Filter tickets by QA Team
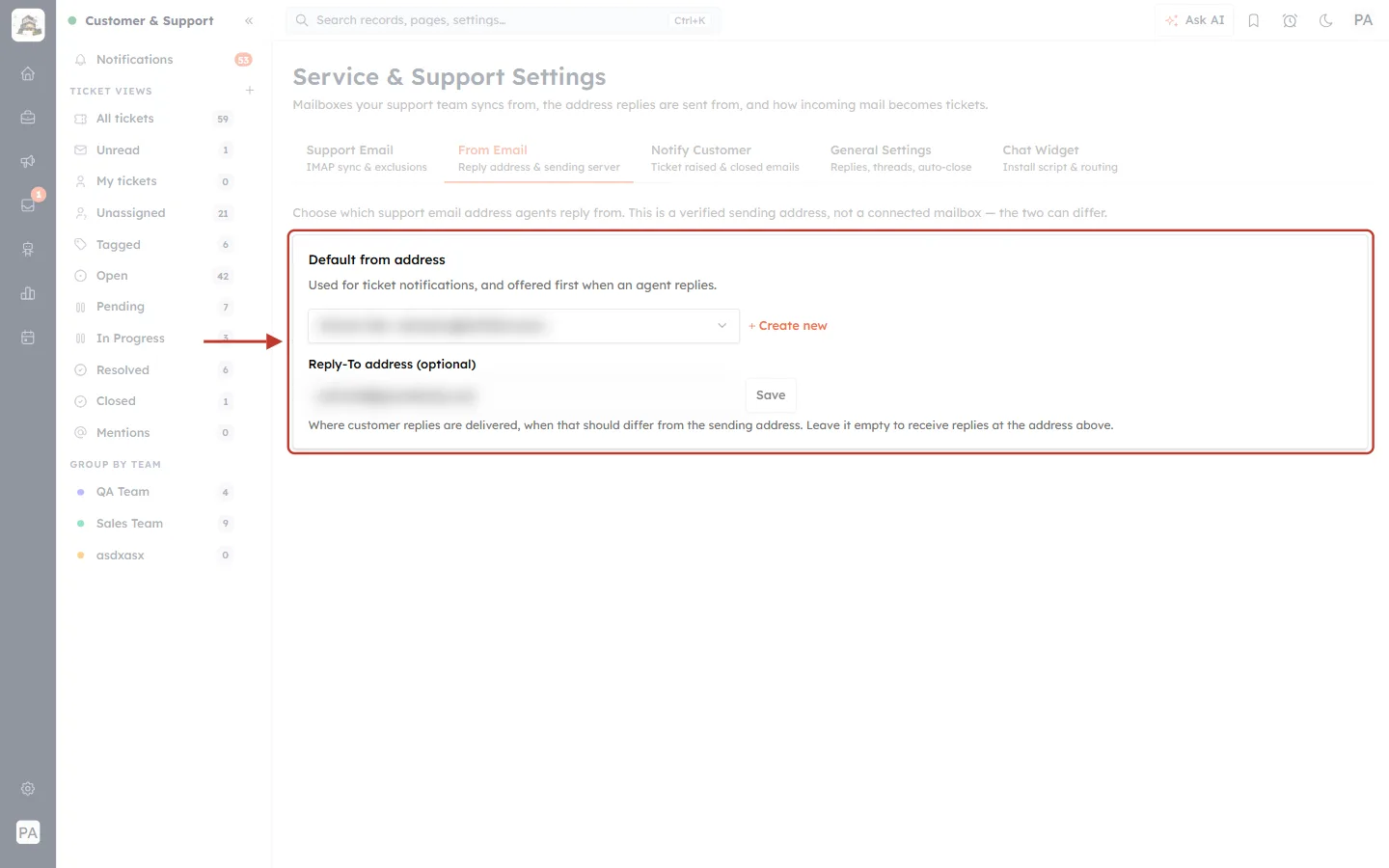Screen dimensions: 1389x868 (152, 492)
